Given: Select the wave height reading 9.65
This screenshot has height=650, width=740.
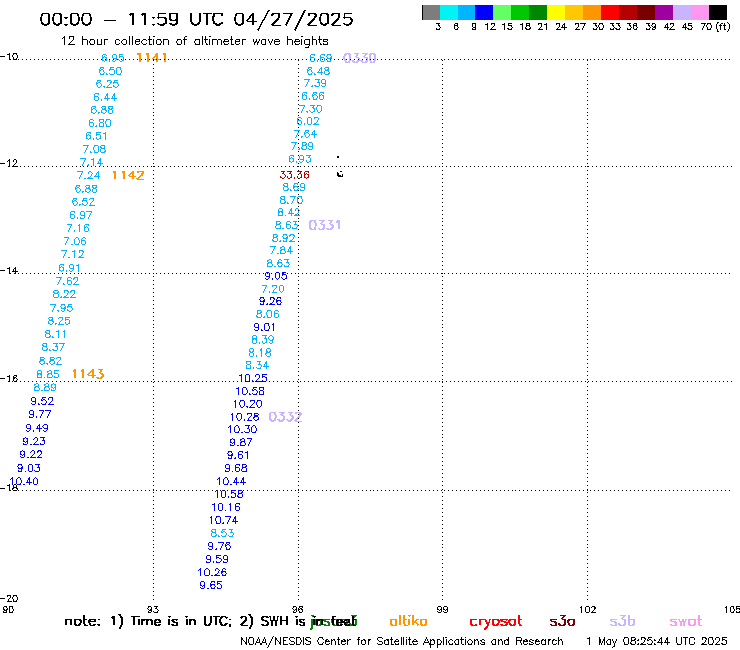Looking at the screenshot, I should (211, 585).
